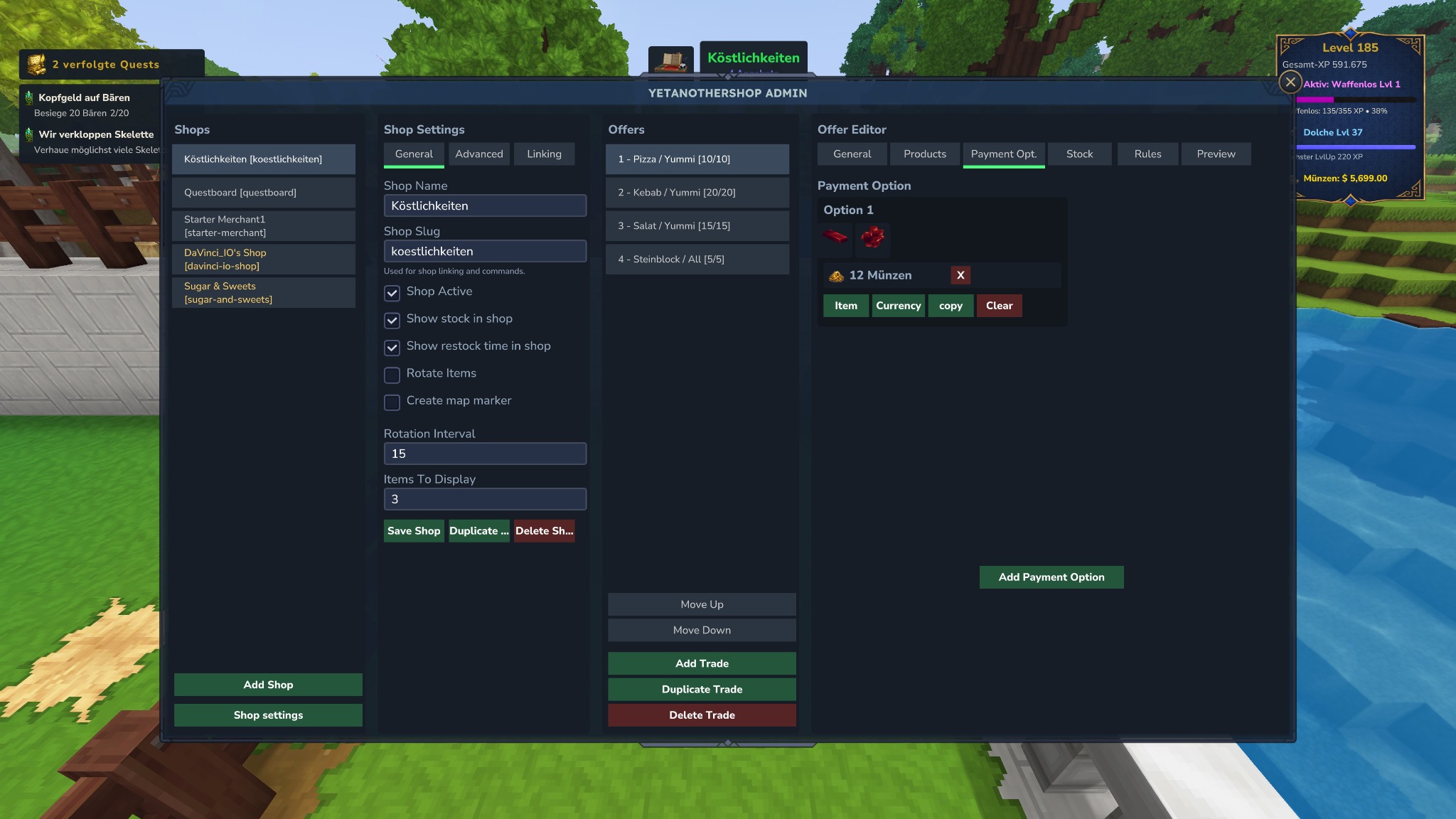Image resolution: width=1456 pixels, height=819 pixels.
Task: Click the red crystal item icon in Option 1
Action: [x=872, y=237]
